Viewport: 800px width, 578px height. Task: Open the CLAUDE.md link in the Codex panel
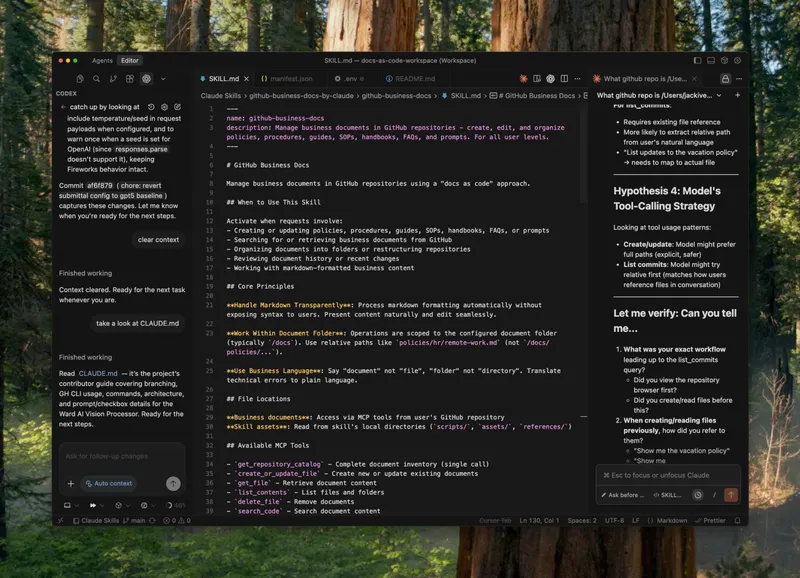(x=98, y=373)
